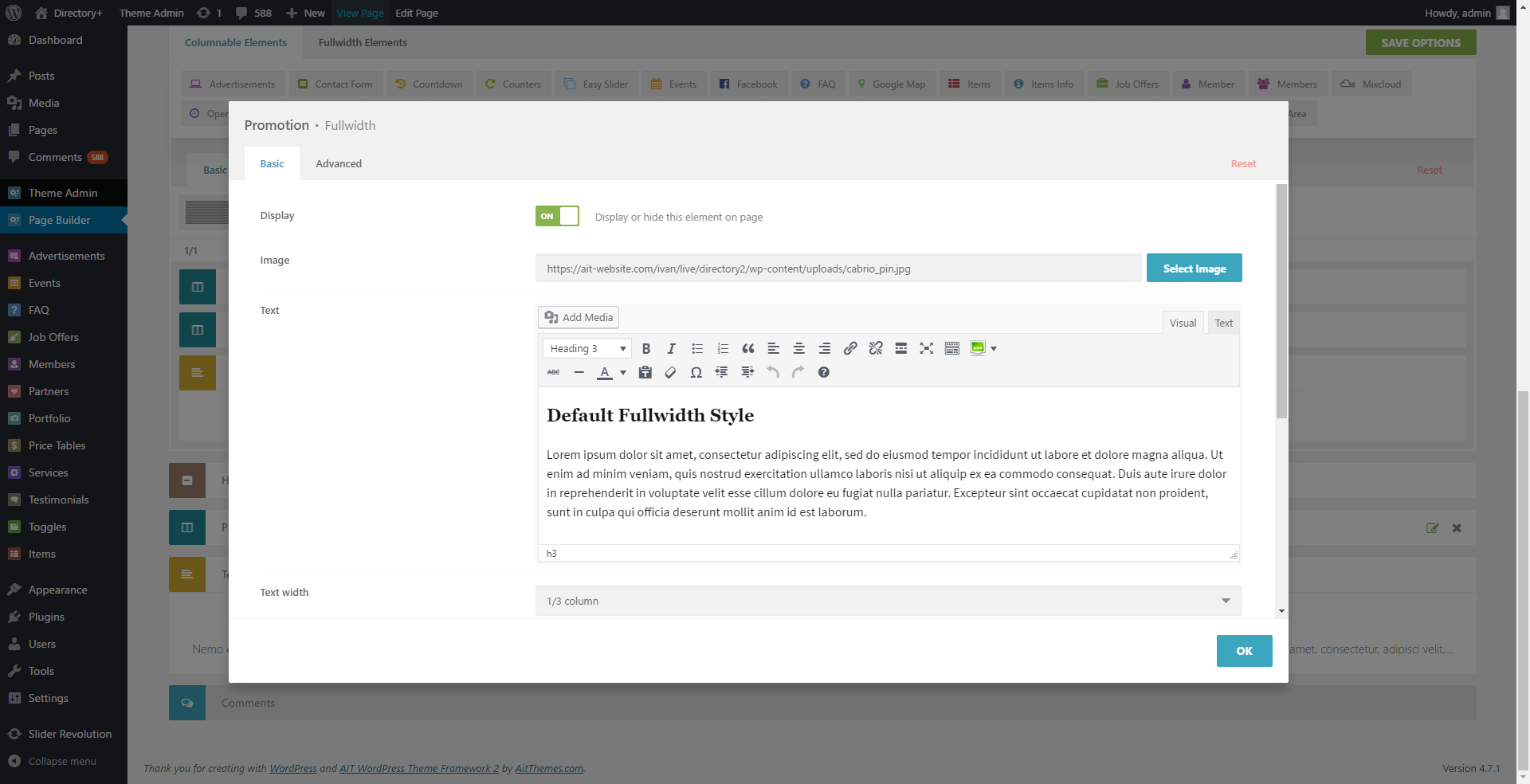Screen dimensions: 1530x784
Task: Undo last editor action
Action: [773, 372]
